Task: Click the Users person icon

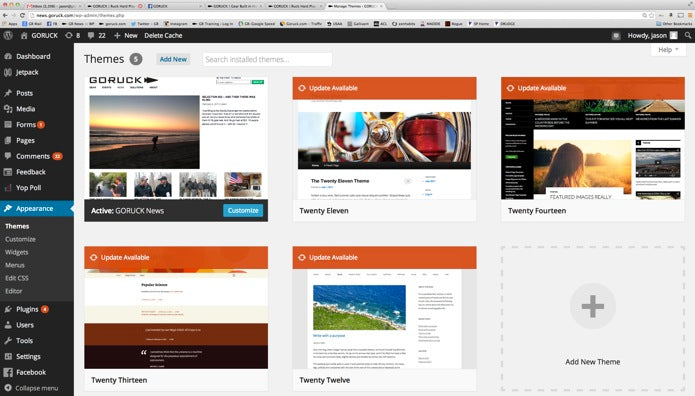Action: tap(8, 325)
